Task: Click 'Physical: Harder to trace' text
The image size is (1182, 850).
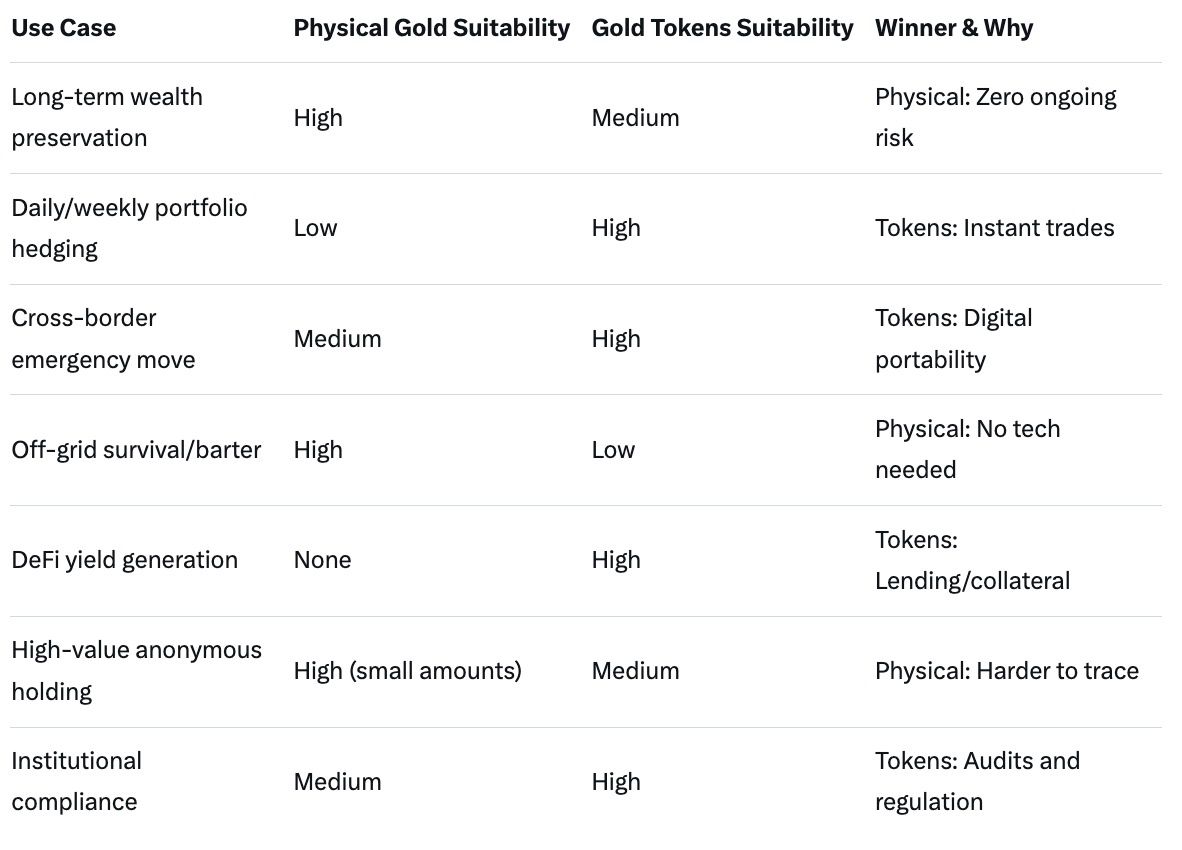Action: point(1006,671)
